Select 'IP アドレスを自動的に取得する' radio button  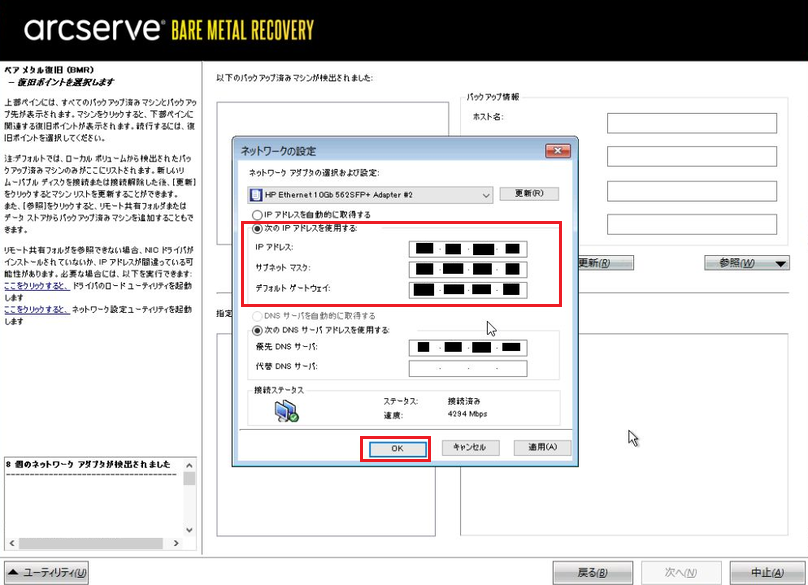(x=257, y=214)
